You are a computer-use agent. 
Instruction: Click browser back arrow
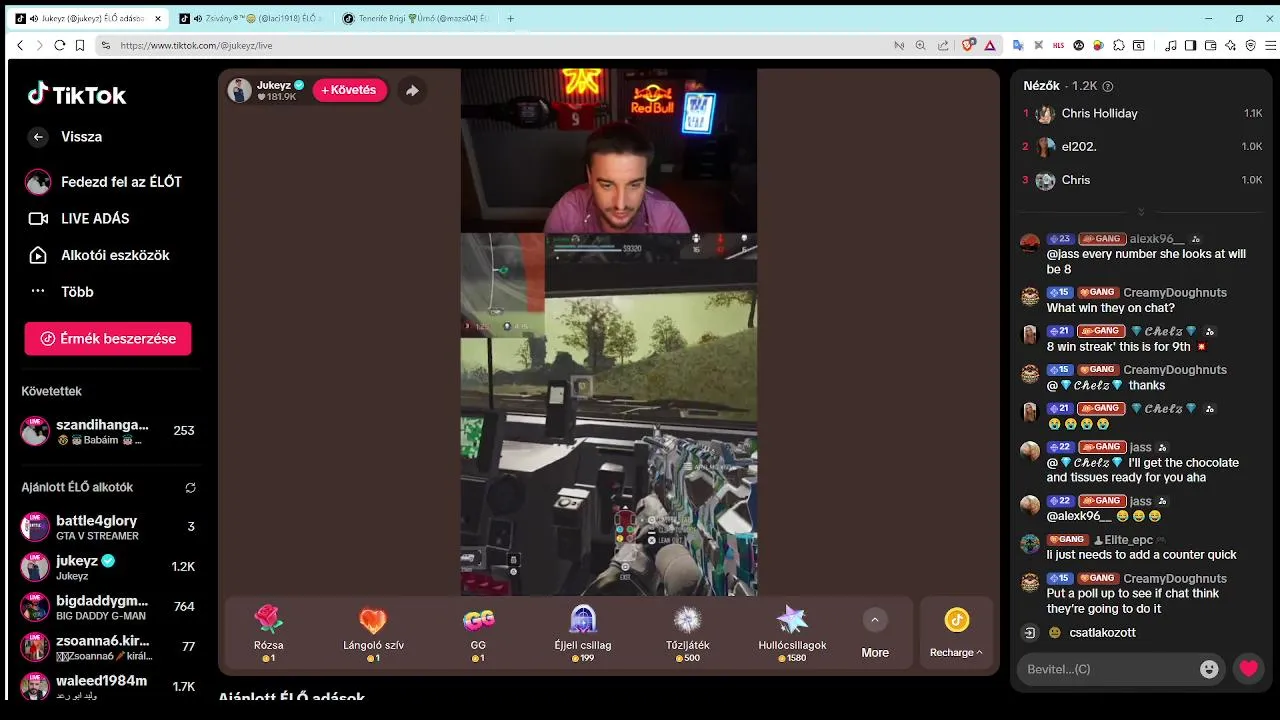pos(20,45)
